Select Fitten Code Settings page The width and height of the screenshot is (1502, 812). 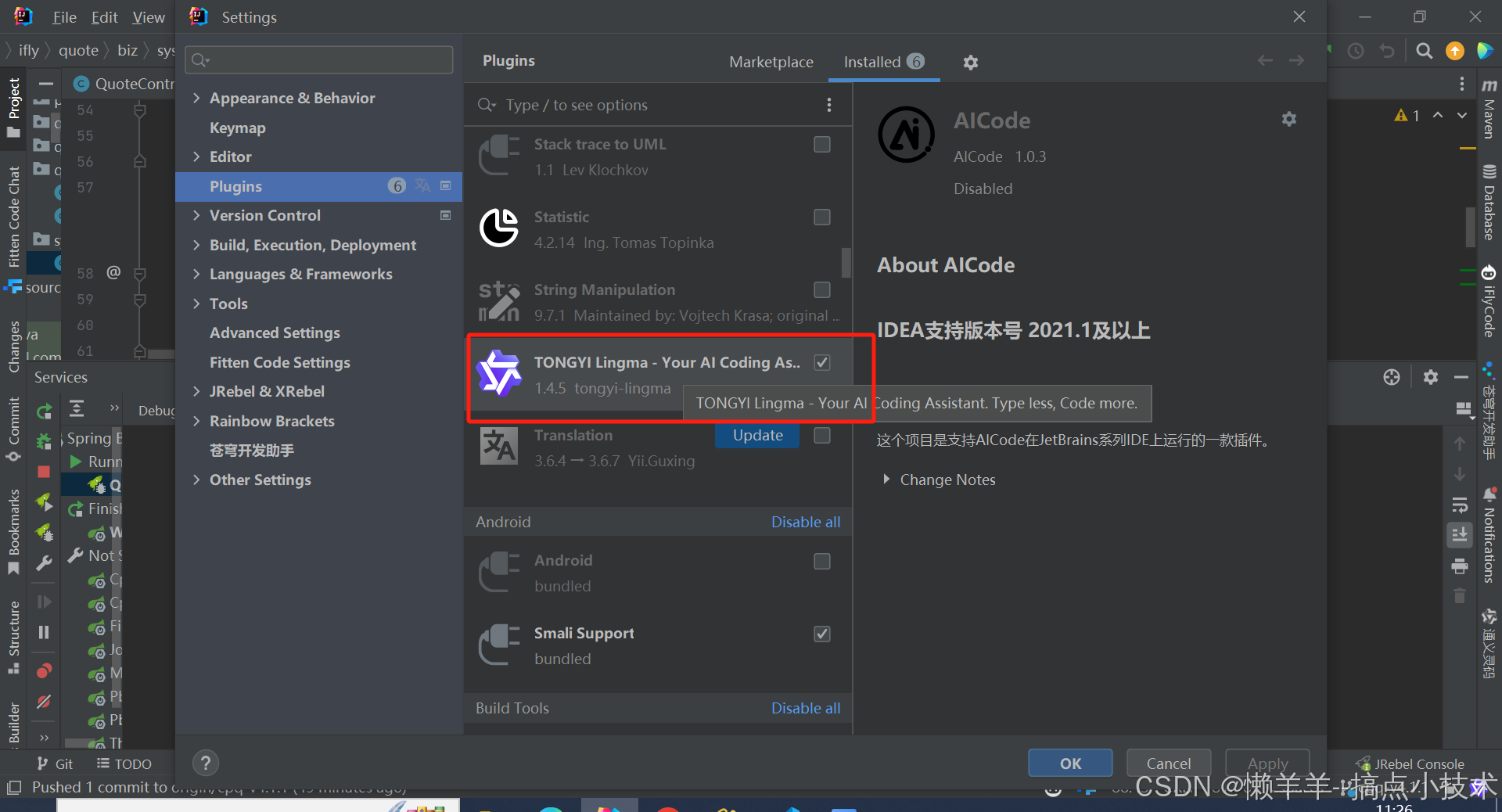280,362
